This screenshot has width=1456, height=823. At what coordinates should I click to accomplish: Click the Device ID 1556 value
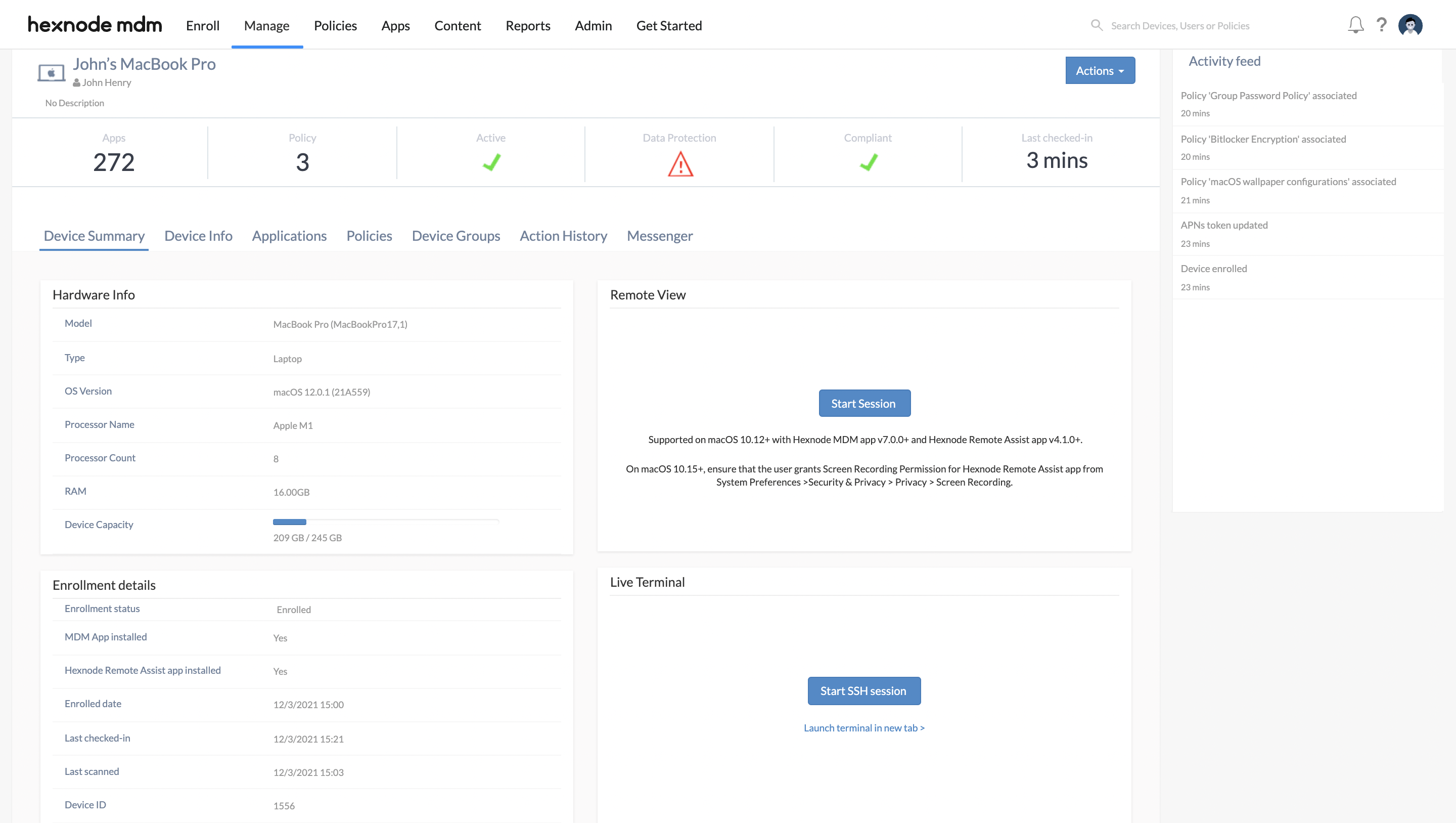tap(284, 806)
